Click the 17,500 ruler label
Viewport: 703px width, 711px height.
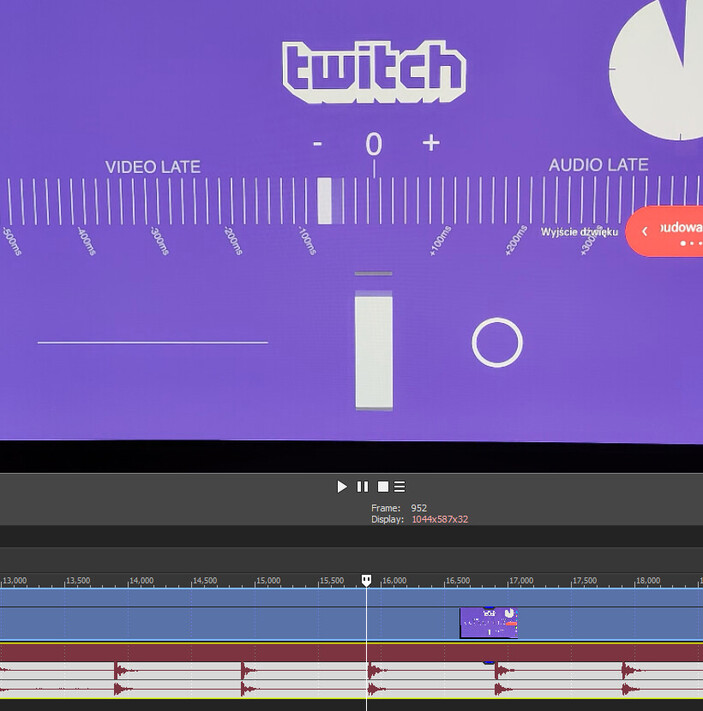pos(585,580)
